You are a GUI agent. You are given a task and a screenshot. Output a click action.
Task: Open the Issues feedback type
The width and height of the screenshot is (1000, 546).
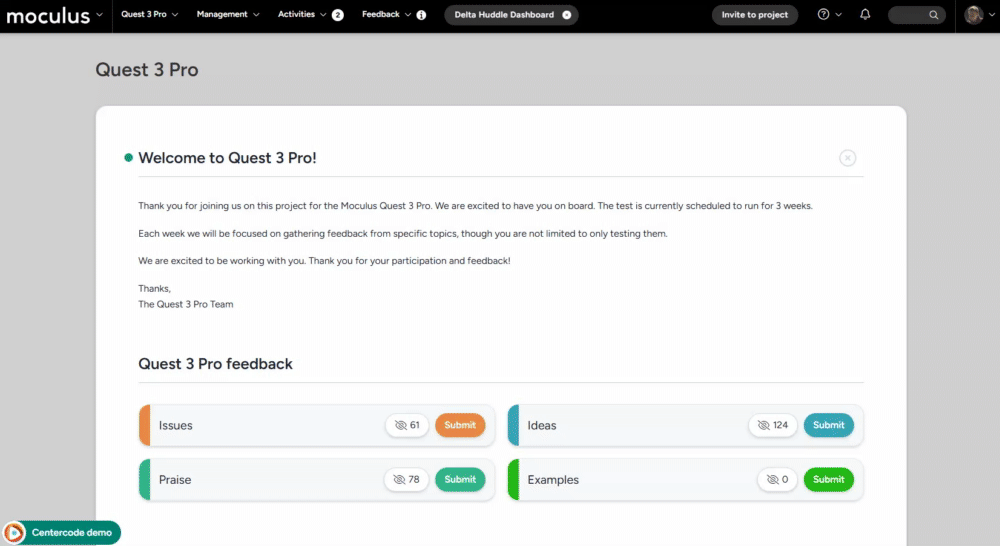click(175, 425)
